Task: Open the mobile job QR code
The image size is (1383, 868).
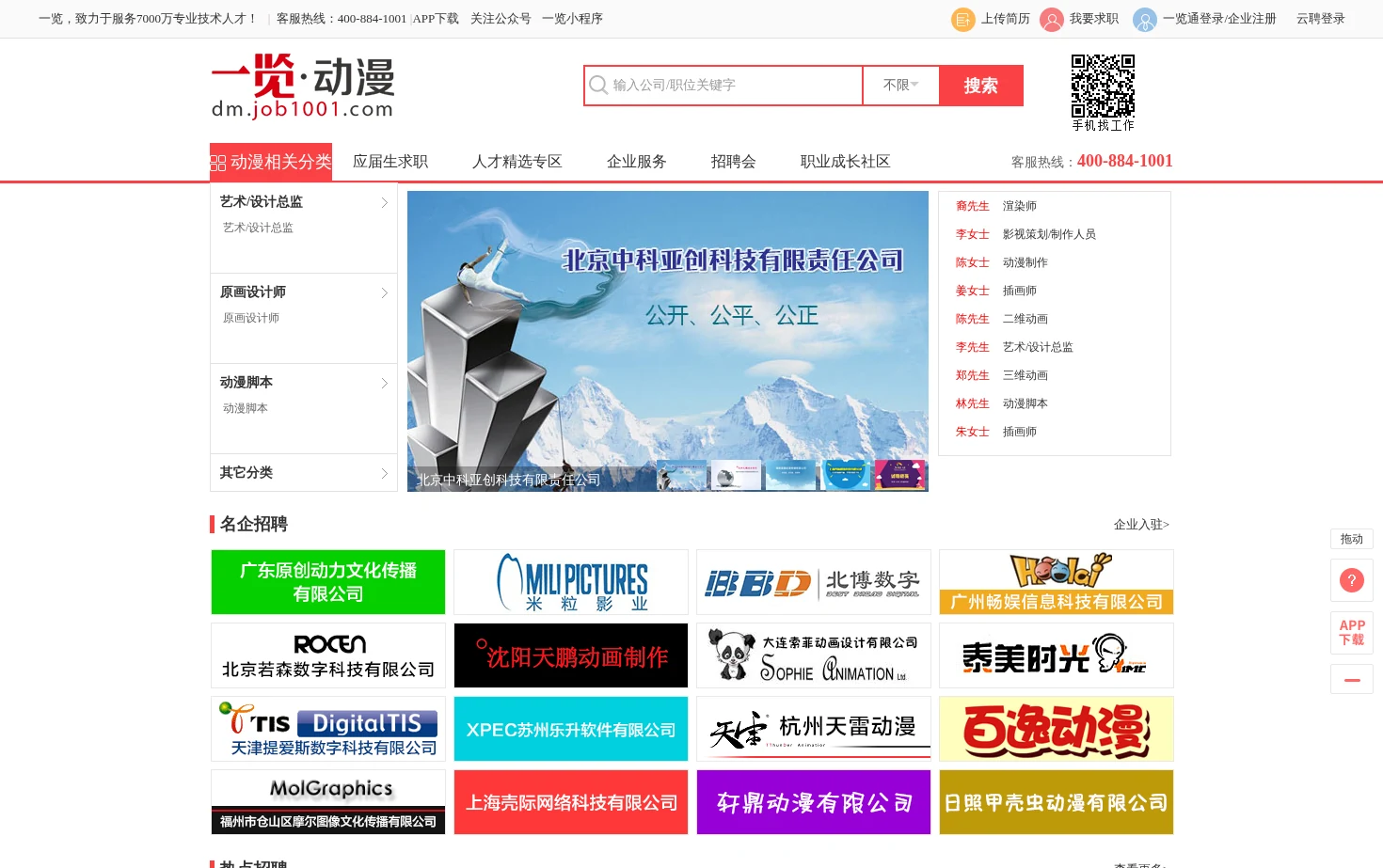Action: coord(1103,86)
